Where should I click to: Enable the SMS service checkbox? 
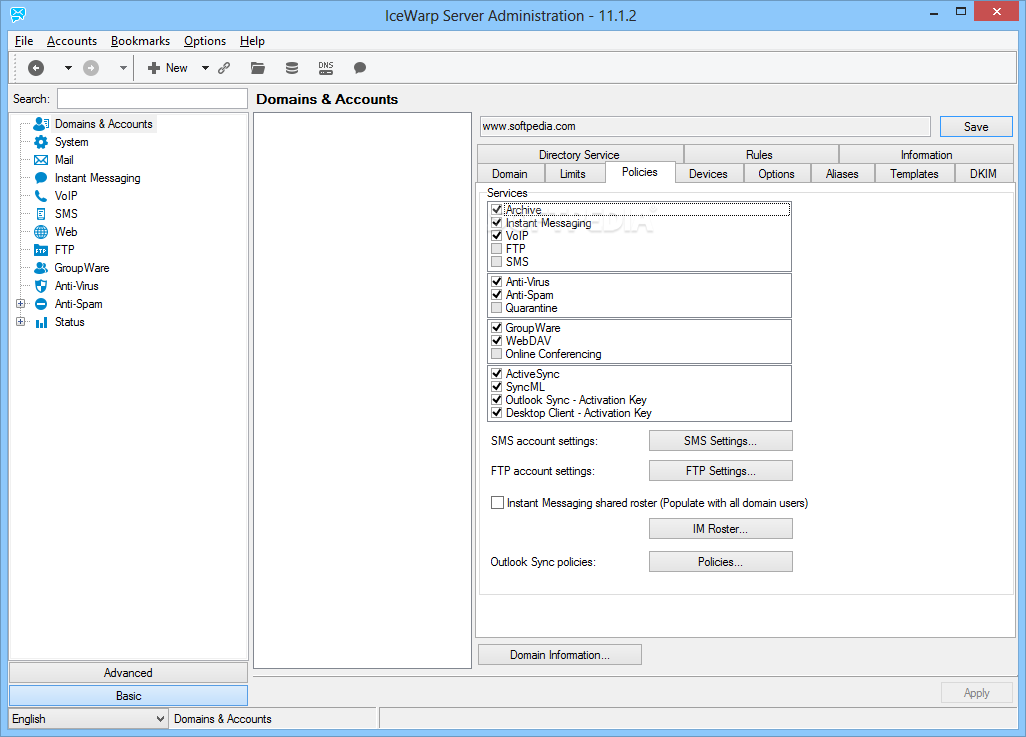497,262
